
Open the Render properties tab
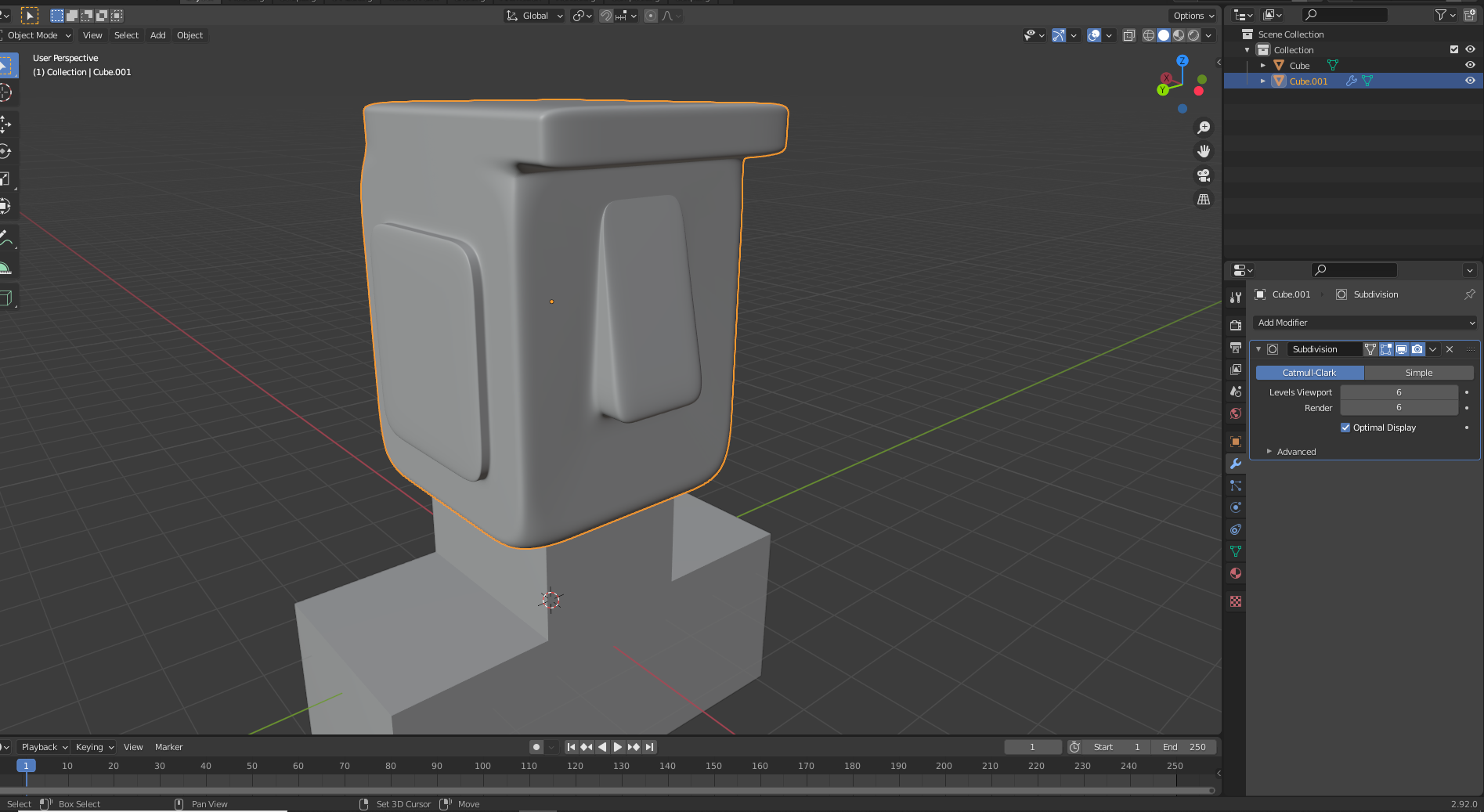tap(1236, 325)
